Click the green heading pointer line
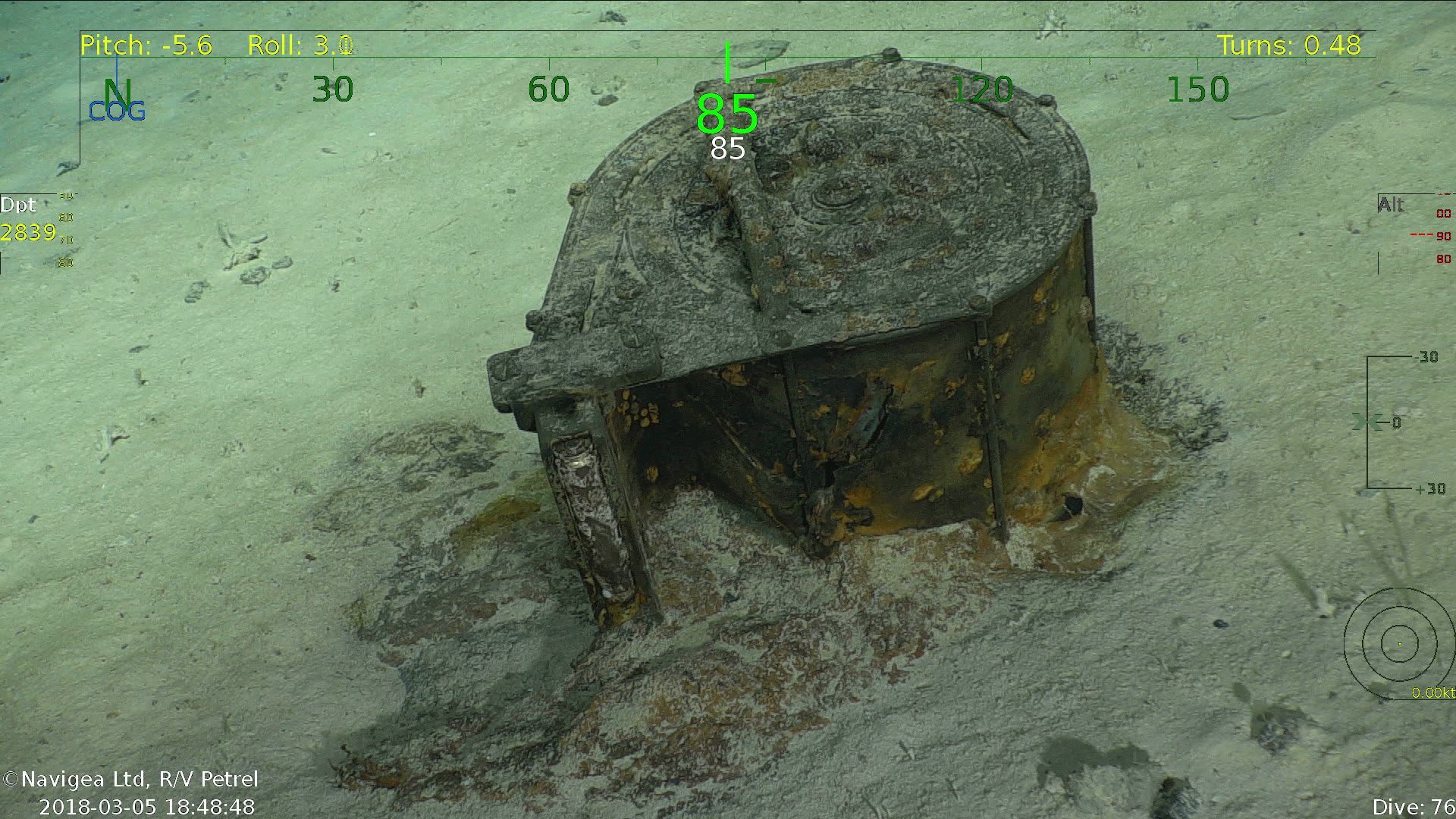Screen dimensions: 1456x819 (727, 62)
